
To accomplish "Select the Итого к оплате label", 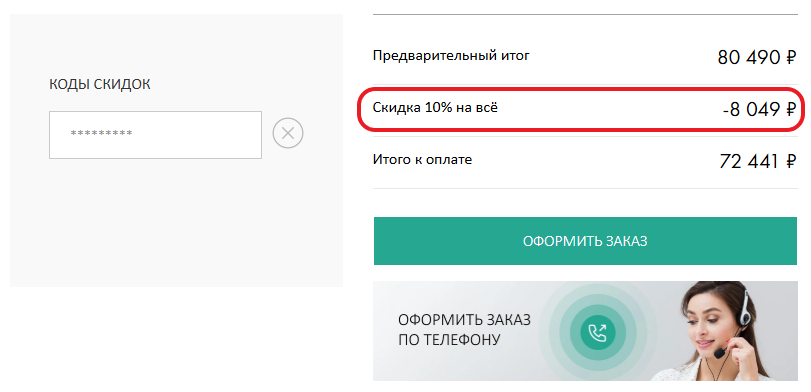I will point(422,159).
